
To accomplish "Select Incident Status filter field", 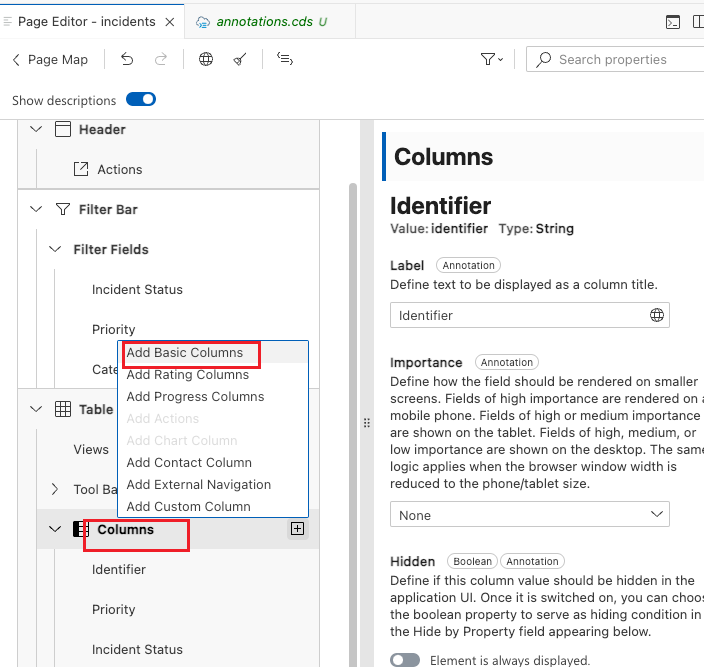I will tap(137, 289).
